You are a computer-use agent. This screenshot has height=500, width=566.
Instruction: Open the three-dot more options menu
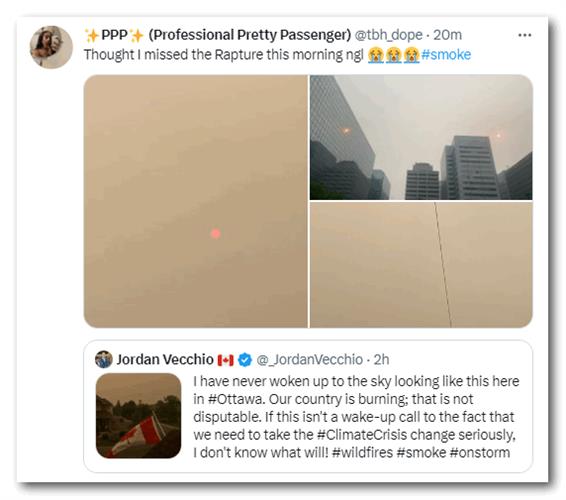click(524, 35)
